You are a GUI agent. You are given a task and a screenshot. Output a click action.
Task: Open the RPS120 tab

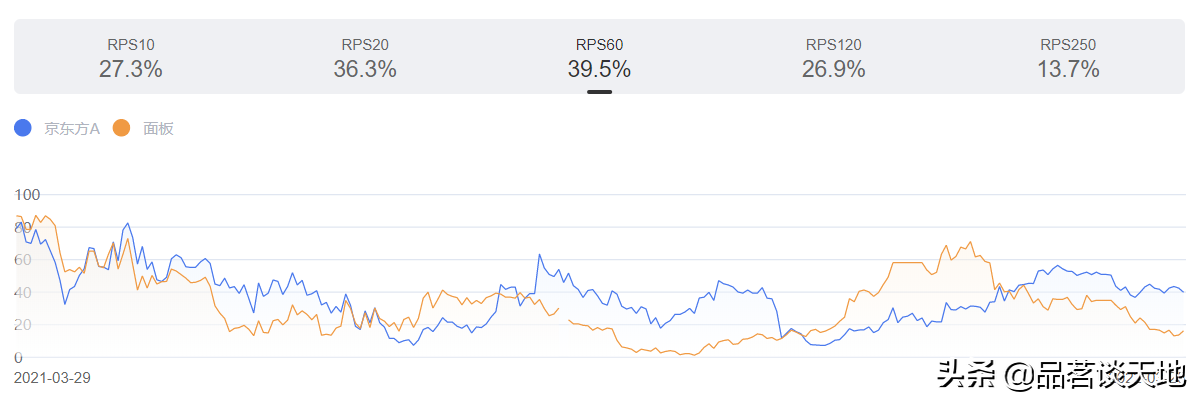coord(833,45)
